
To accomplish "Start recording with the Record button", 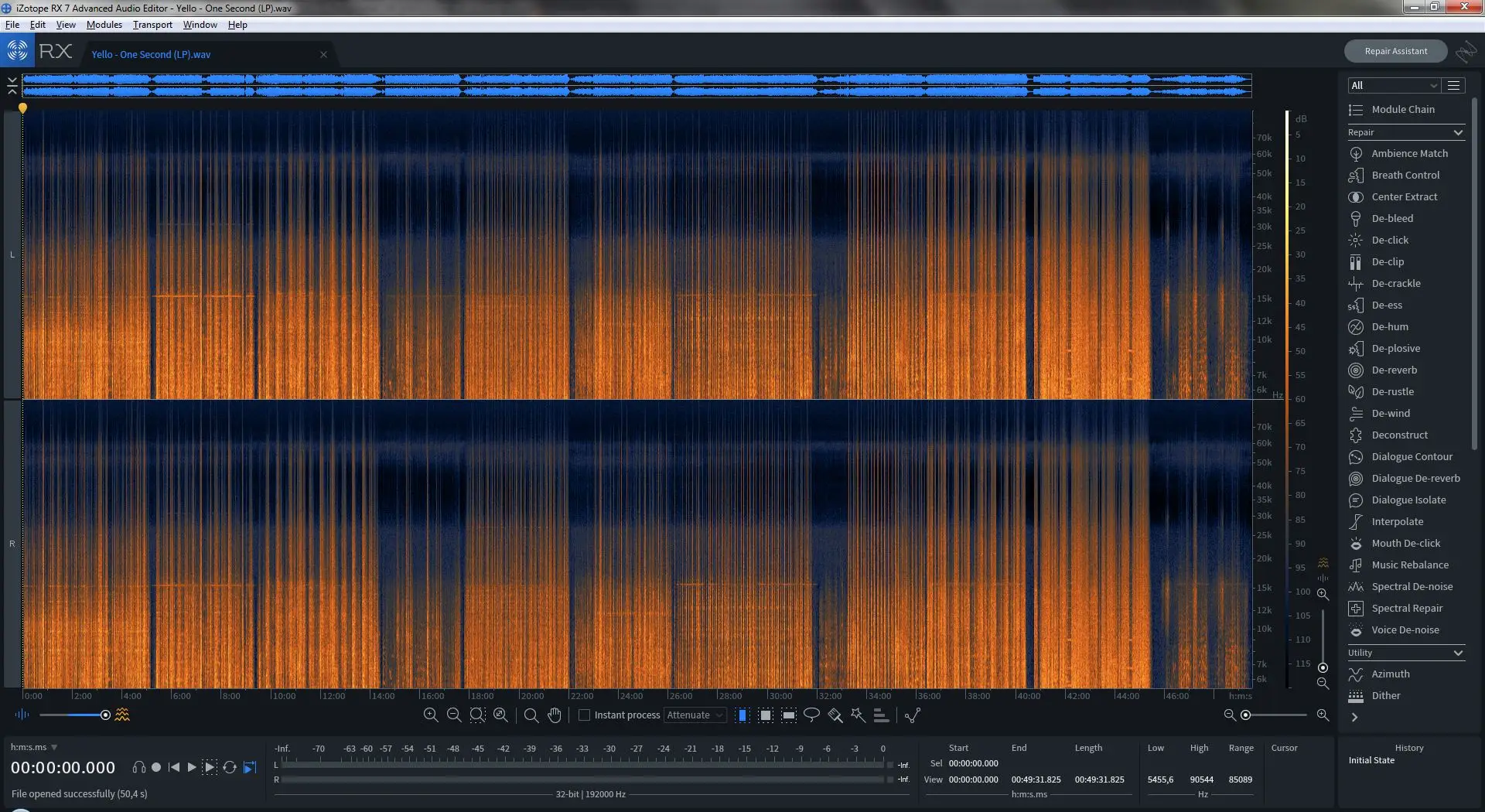I will [x=156, y=767].
